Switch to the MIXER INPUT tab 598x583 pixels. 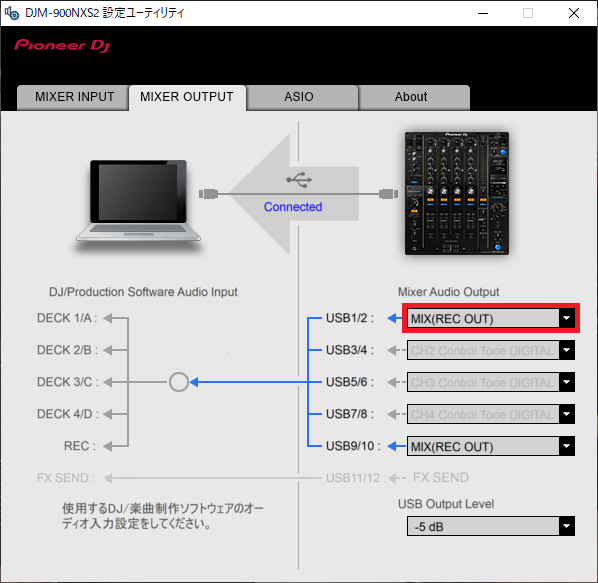coord(72,97)
